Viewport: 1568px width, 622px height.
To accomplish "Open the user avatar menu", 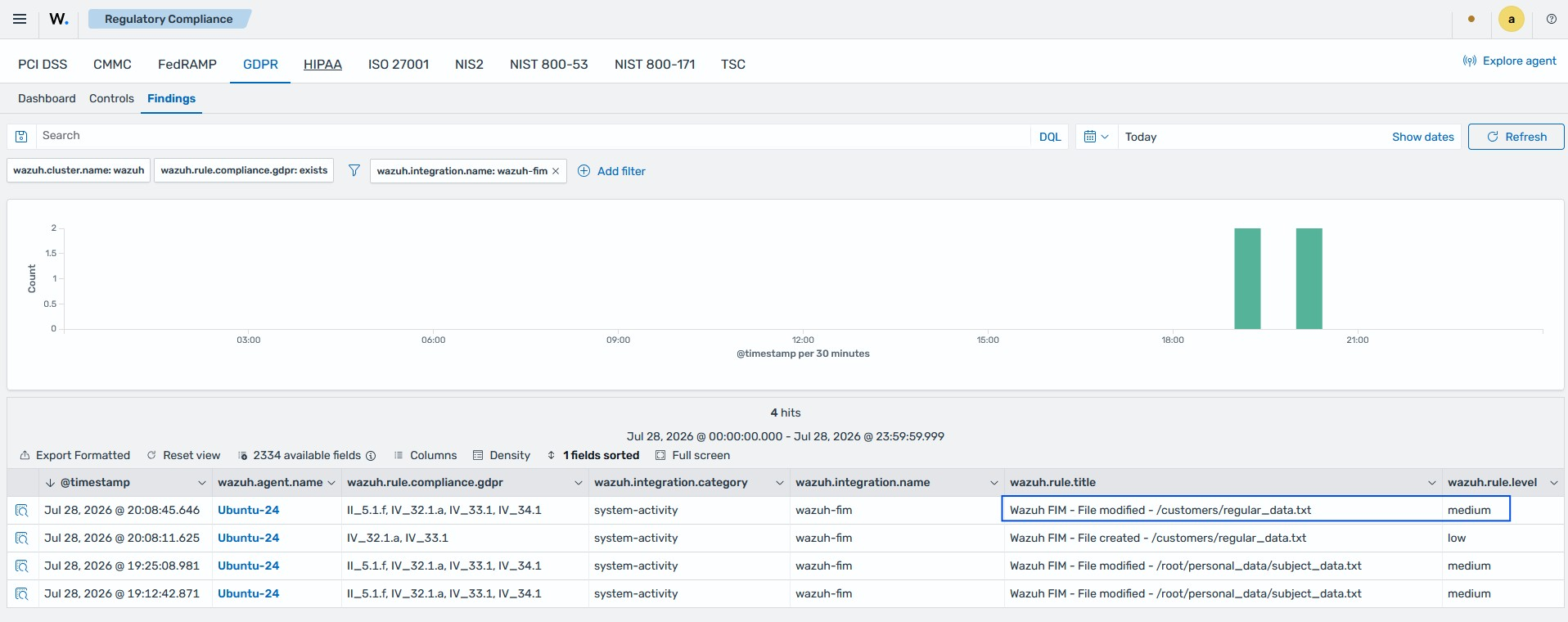I will click(x=1511, y=19).
